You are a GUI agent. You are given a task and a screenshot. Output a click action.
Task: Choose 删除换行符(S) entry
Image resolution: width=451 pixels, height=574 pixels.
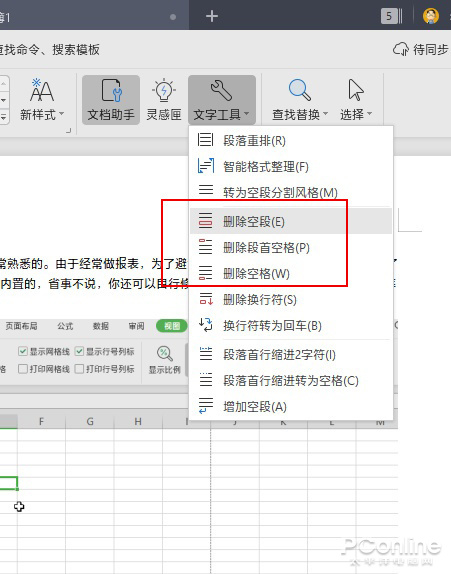pos(291,299)
